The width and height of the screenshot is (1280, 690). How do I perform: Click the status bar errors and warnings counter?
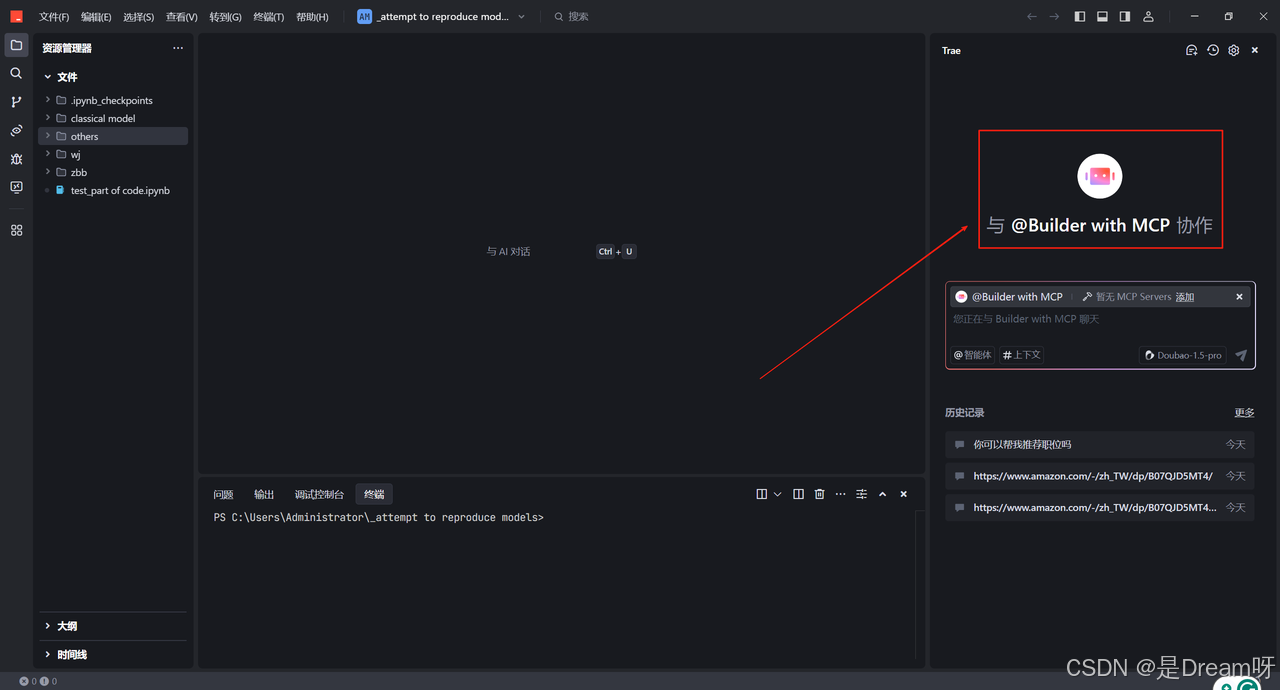point(38,681)
